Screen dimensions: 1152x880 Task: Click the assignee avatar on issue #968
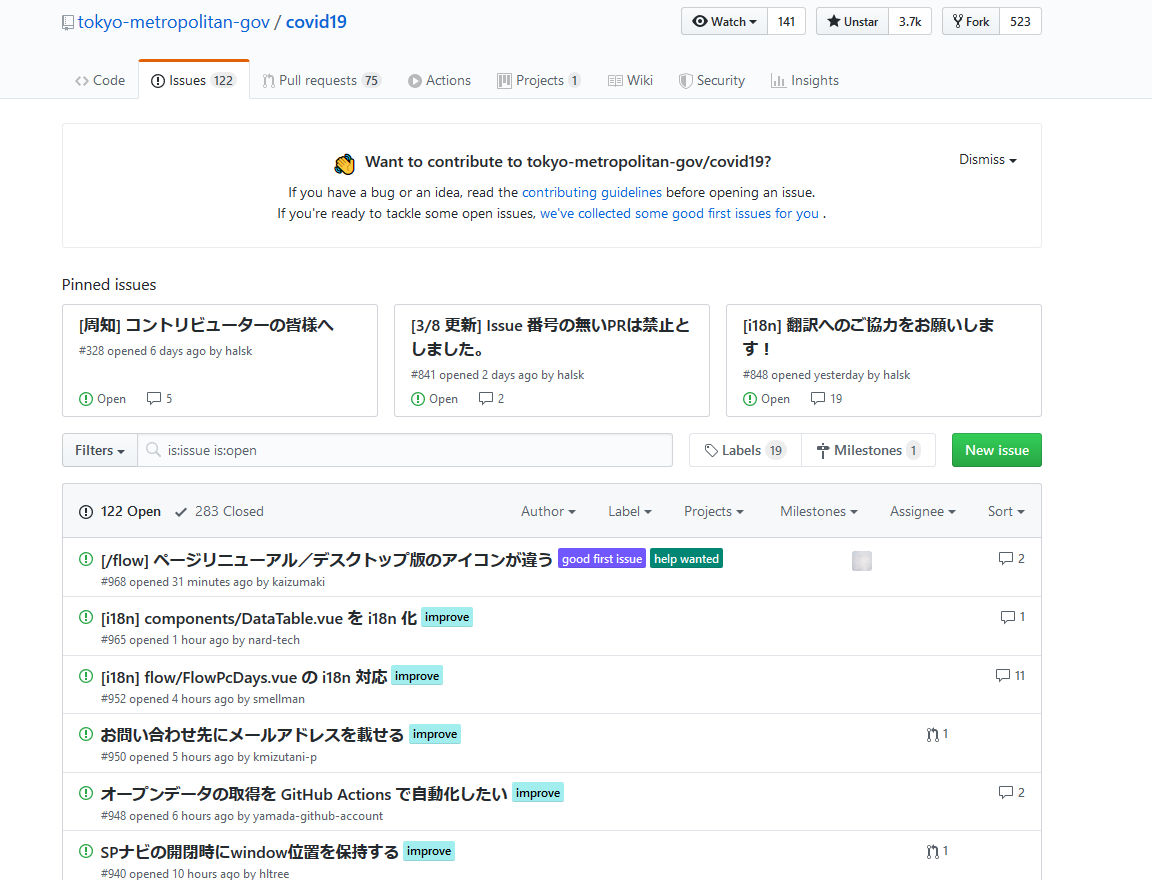click(862, 561)
